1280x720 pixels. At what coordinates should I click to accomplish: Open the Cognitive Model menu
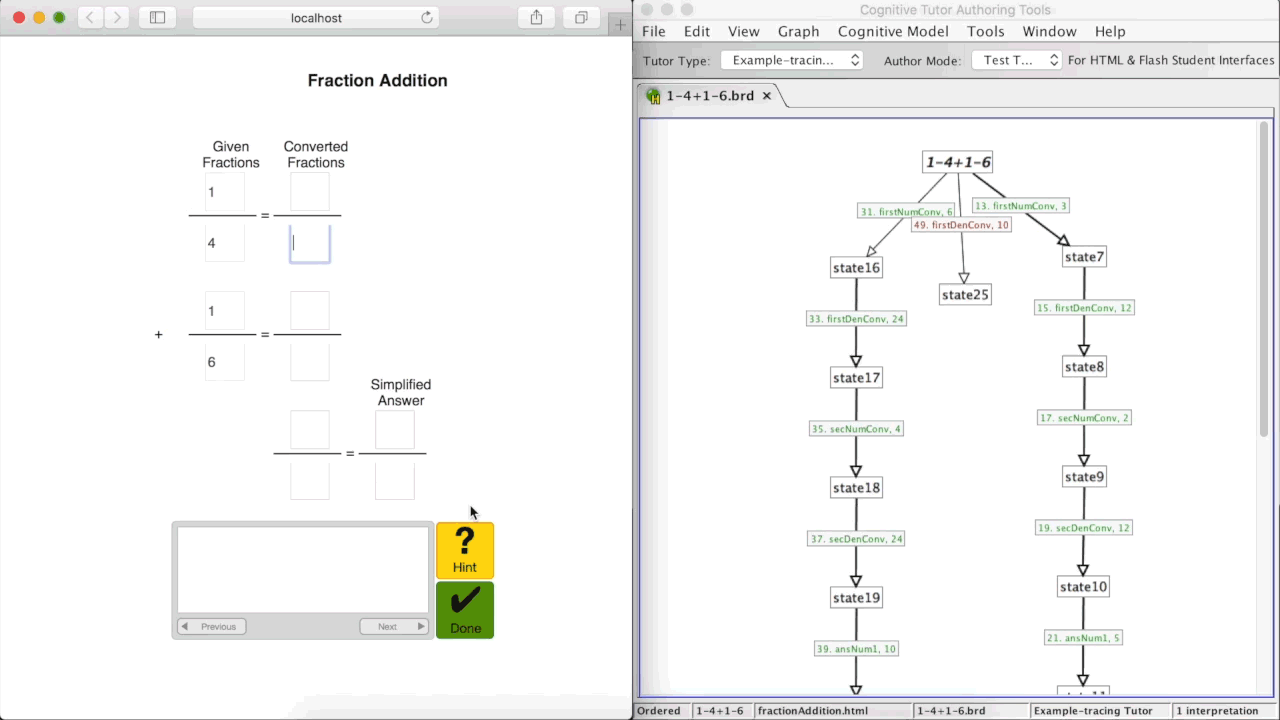coord(893,31)
